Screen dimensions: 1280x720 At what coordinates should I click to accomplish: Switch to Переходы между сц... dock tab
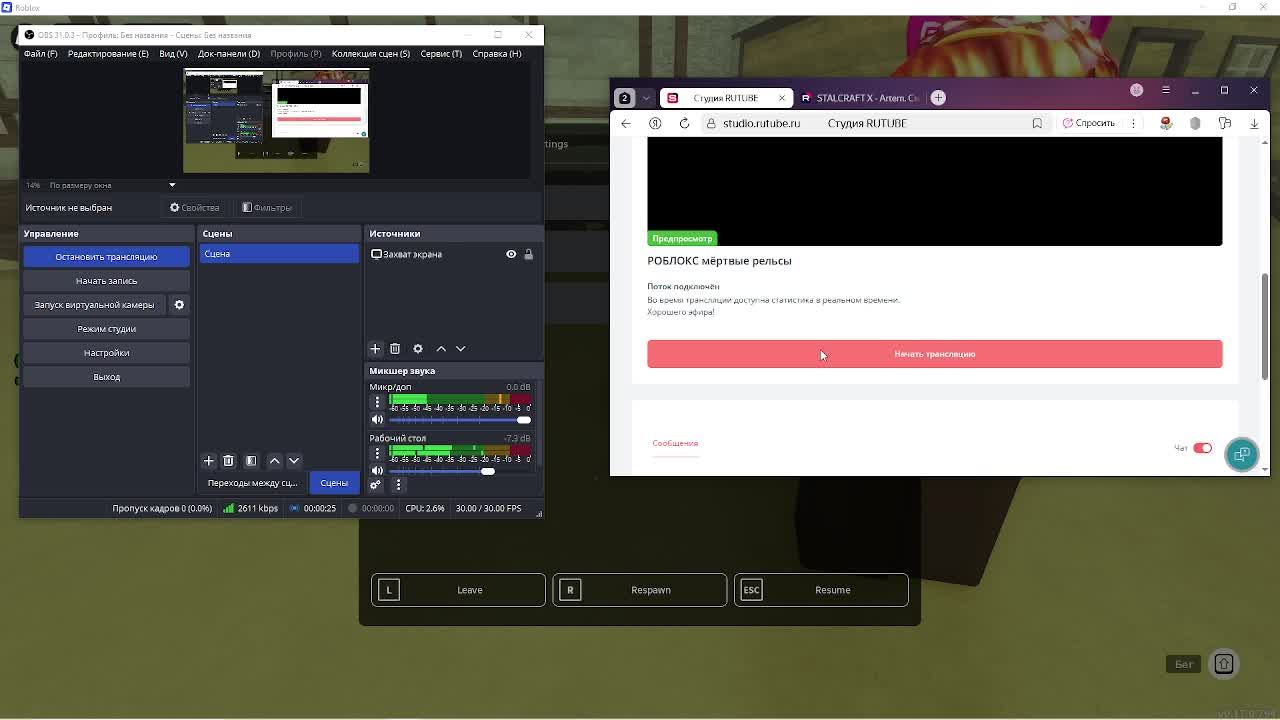252,483
